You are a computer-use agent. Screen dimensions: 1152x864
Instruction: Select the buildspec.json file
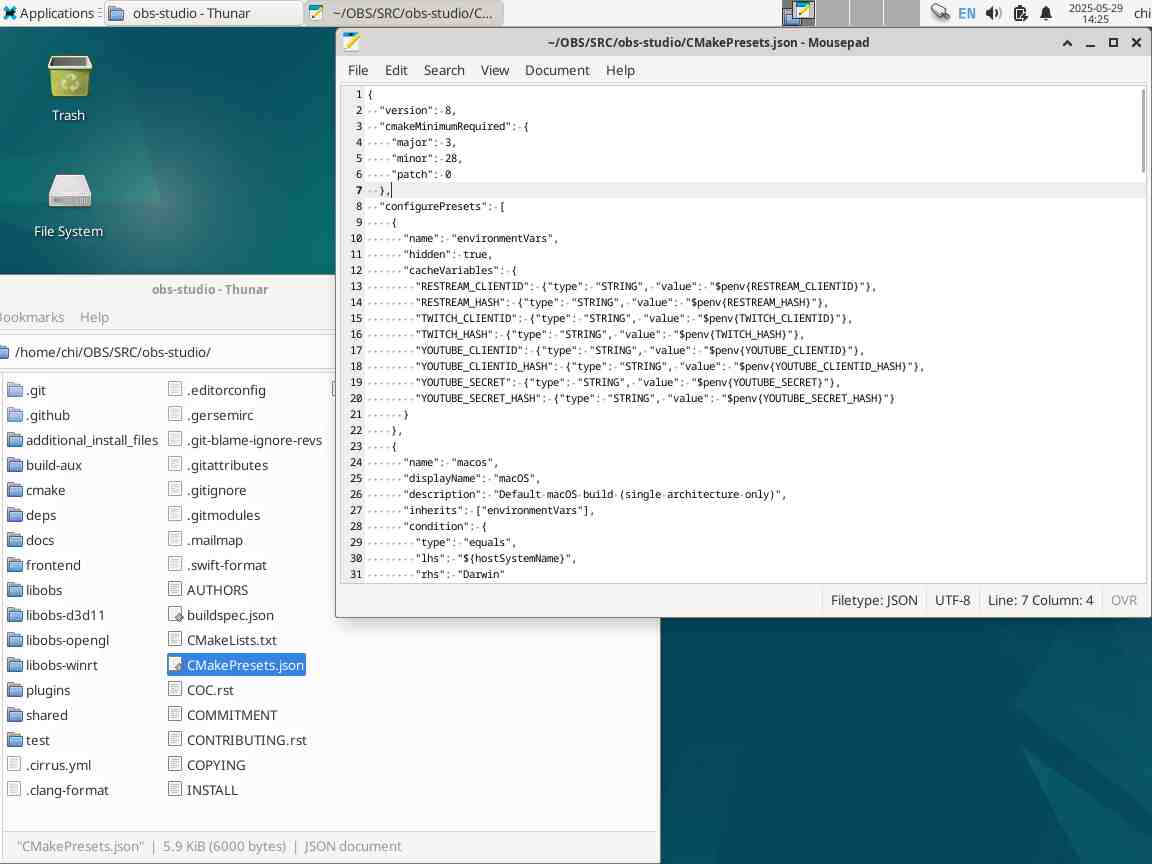click(221, 615)
